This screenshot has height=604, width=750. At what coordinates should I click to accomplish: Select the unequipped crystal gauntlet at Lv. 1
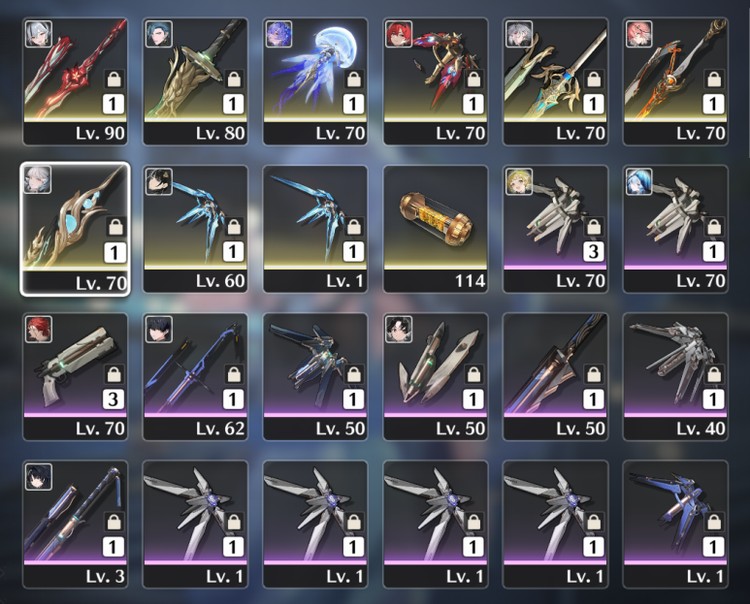pos(315,229)
